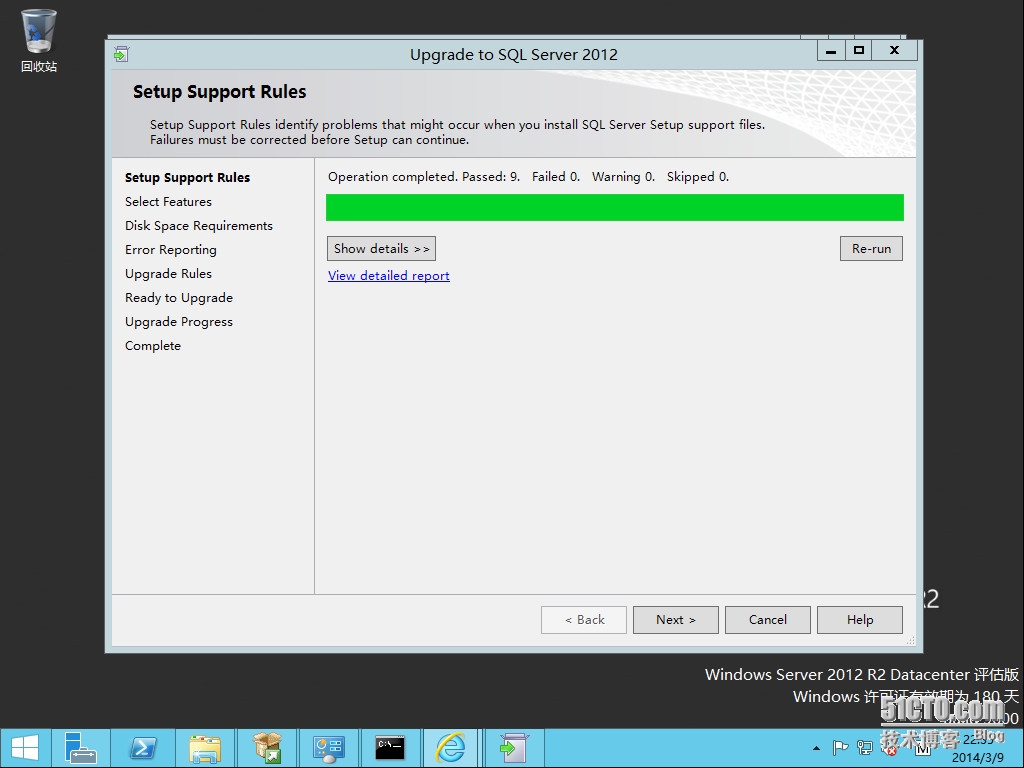
Task: Select the Disk Space Requirements step
Action: click(x=199, y=226)
